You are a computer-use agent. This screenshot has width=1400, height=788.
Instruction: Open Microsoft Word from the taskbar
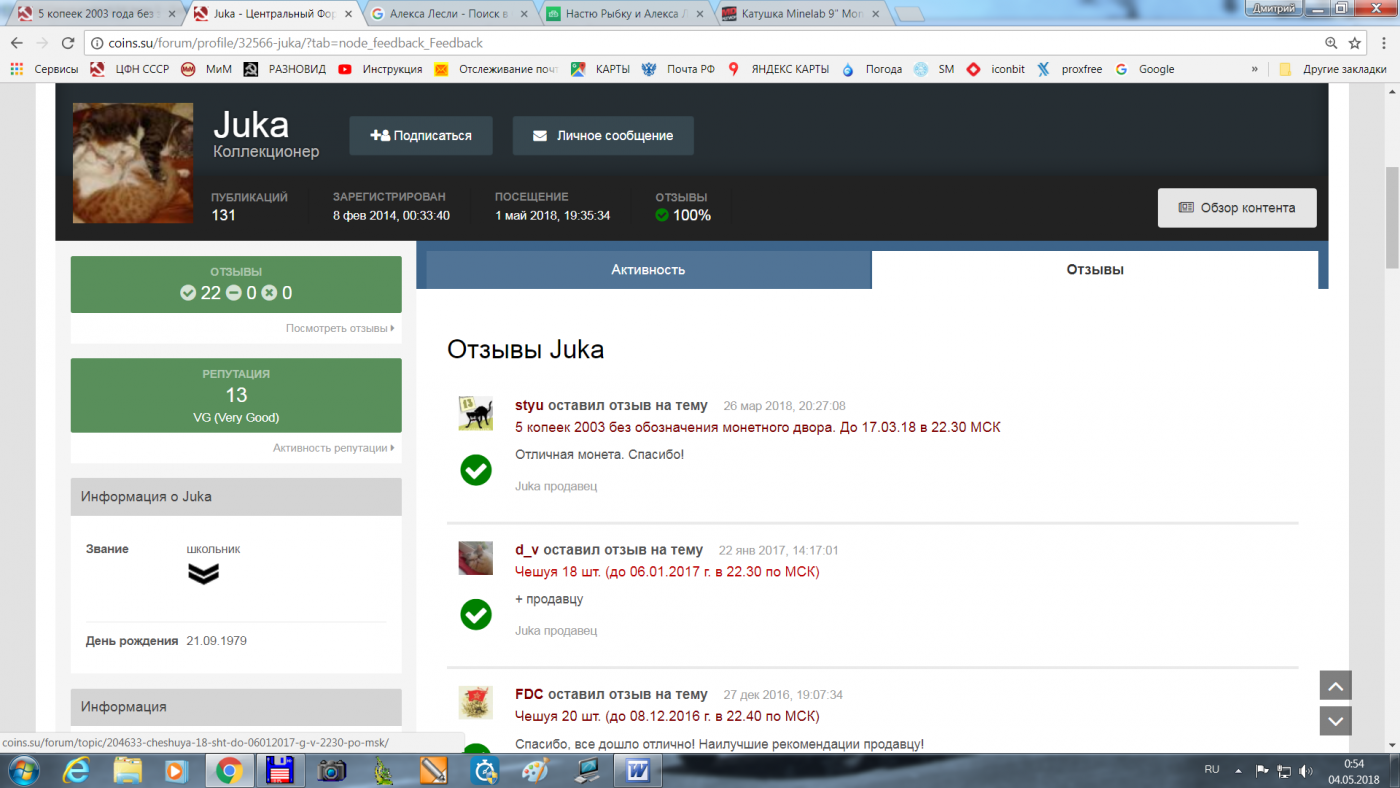[x=637, y=770]
